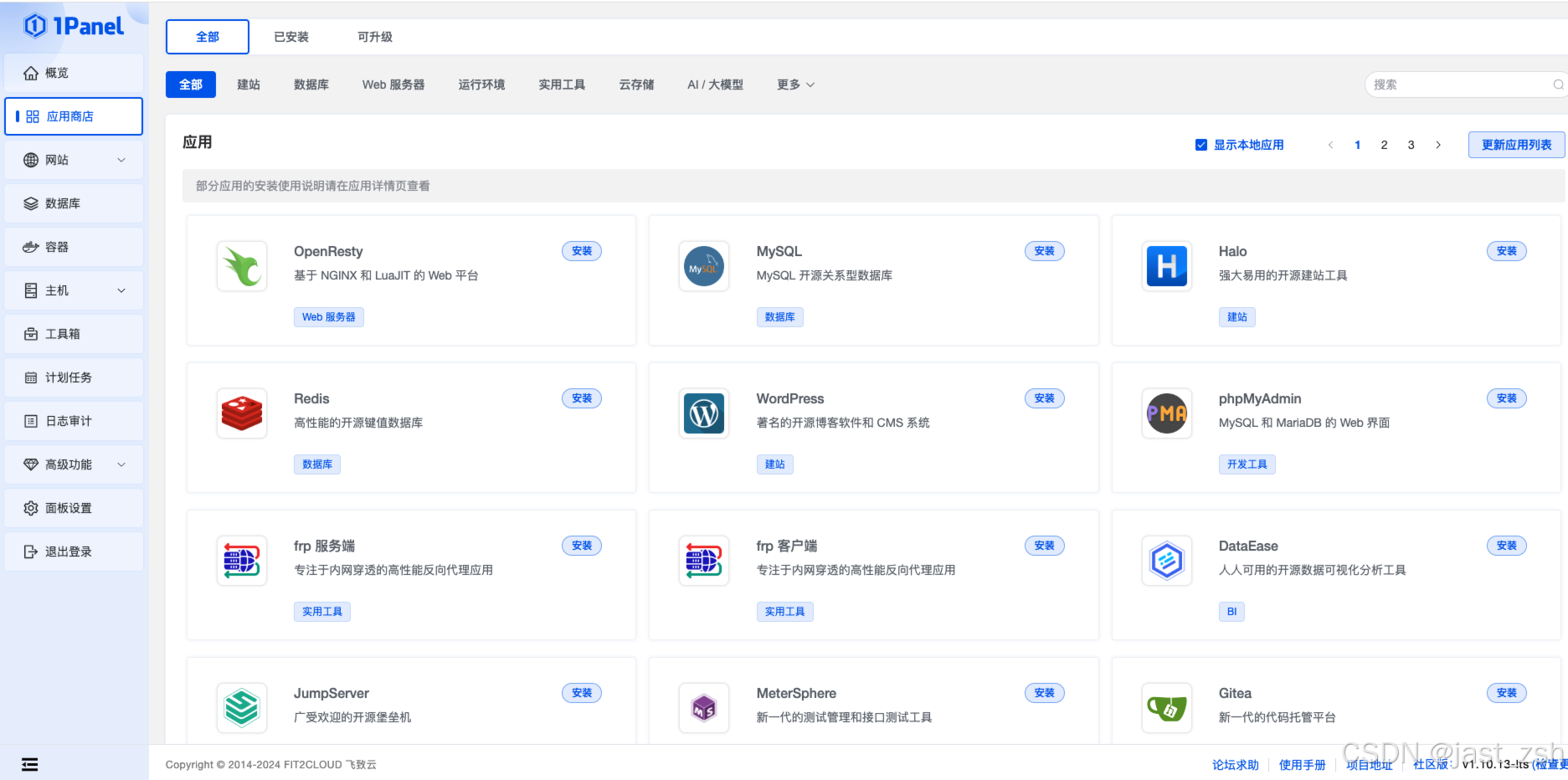1568x780 pixels.
Task: Click the BI tag on DataEase
Action: coord(1231,612)
